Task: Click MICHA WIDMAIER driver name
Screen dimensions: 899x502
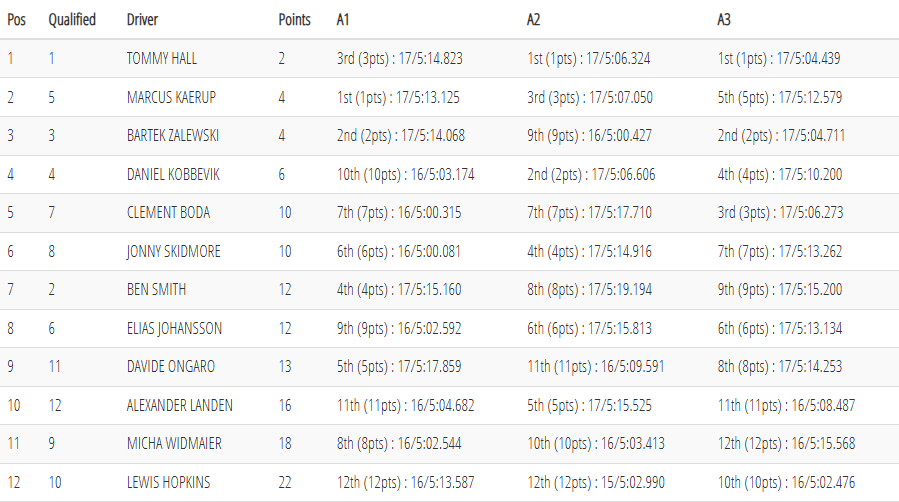Action: pyautogui.click(x=174, y=444)
